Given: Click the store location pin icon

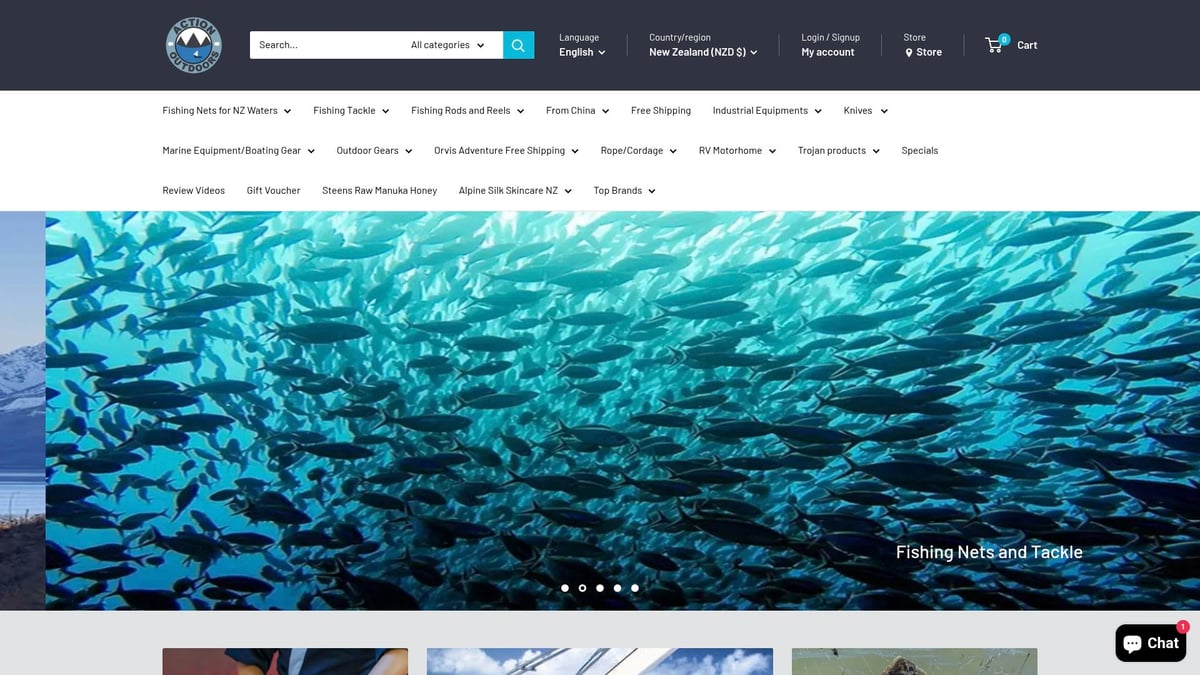Looking at the screenshot, I should point(909,52).
